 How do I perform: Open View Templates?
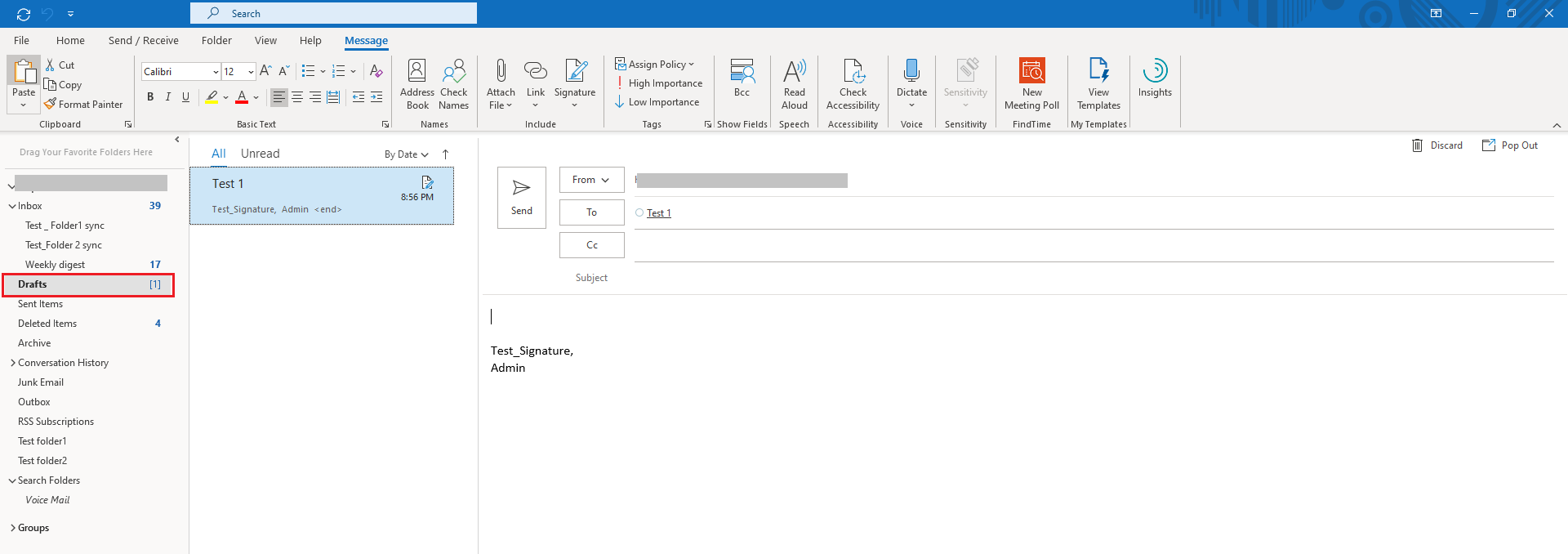click(x=1098, y=84)
